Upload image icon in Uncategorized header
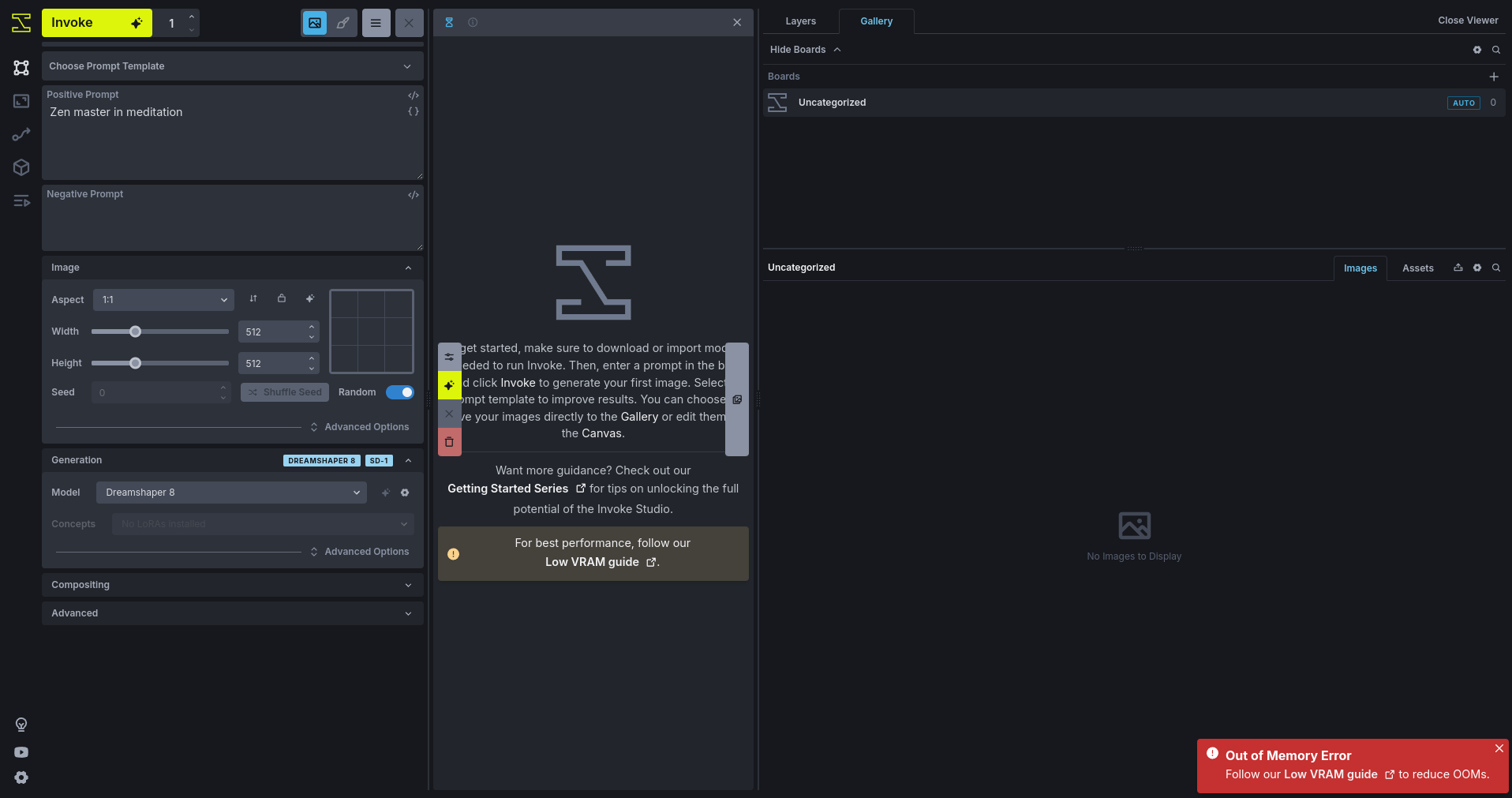The width and height of the screenshot is (1512, 798). pyautogui.click(x=1458, y=268)
